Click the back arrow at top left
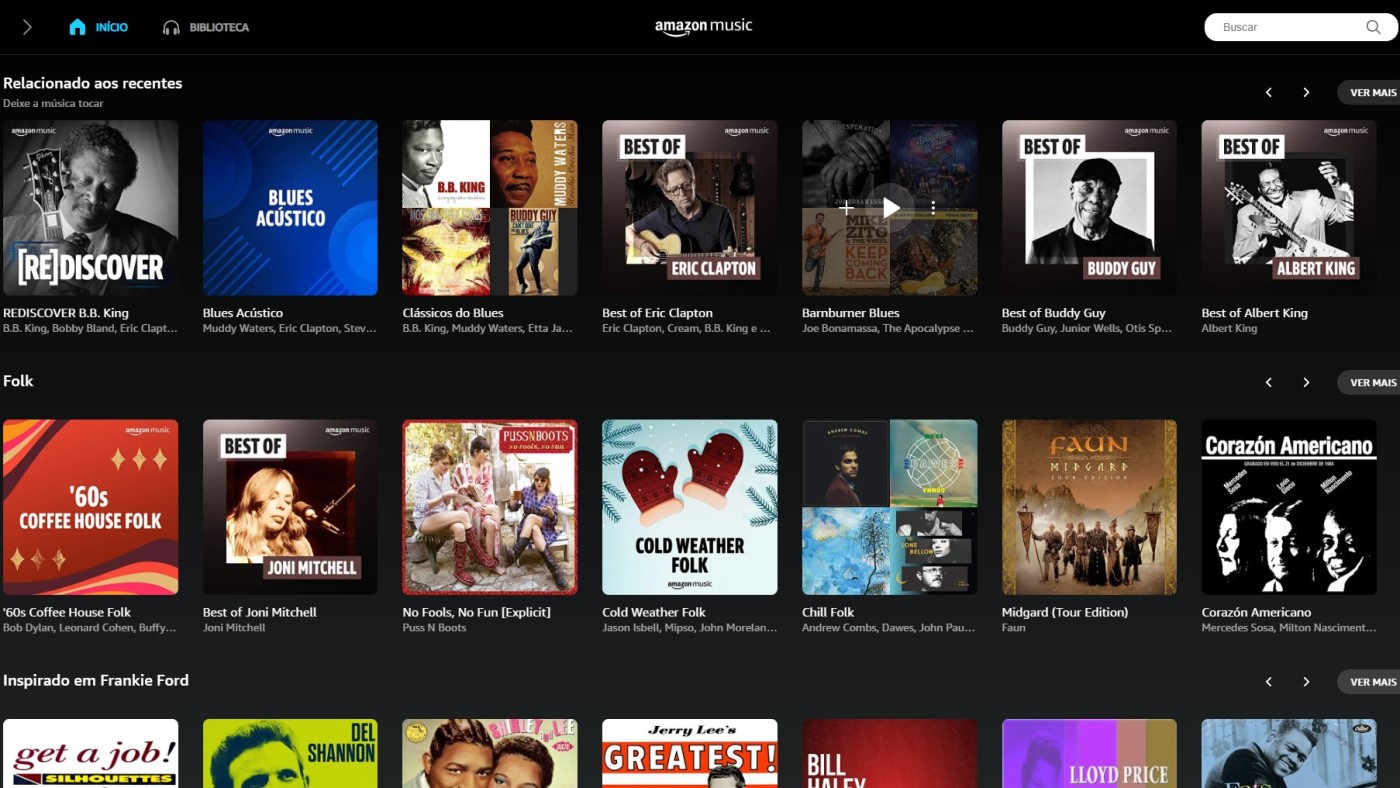1400x788 pixels. tap(25, 27)
